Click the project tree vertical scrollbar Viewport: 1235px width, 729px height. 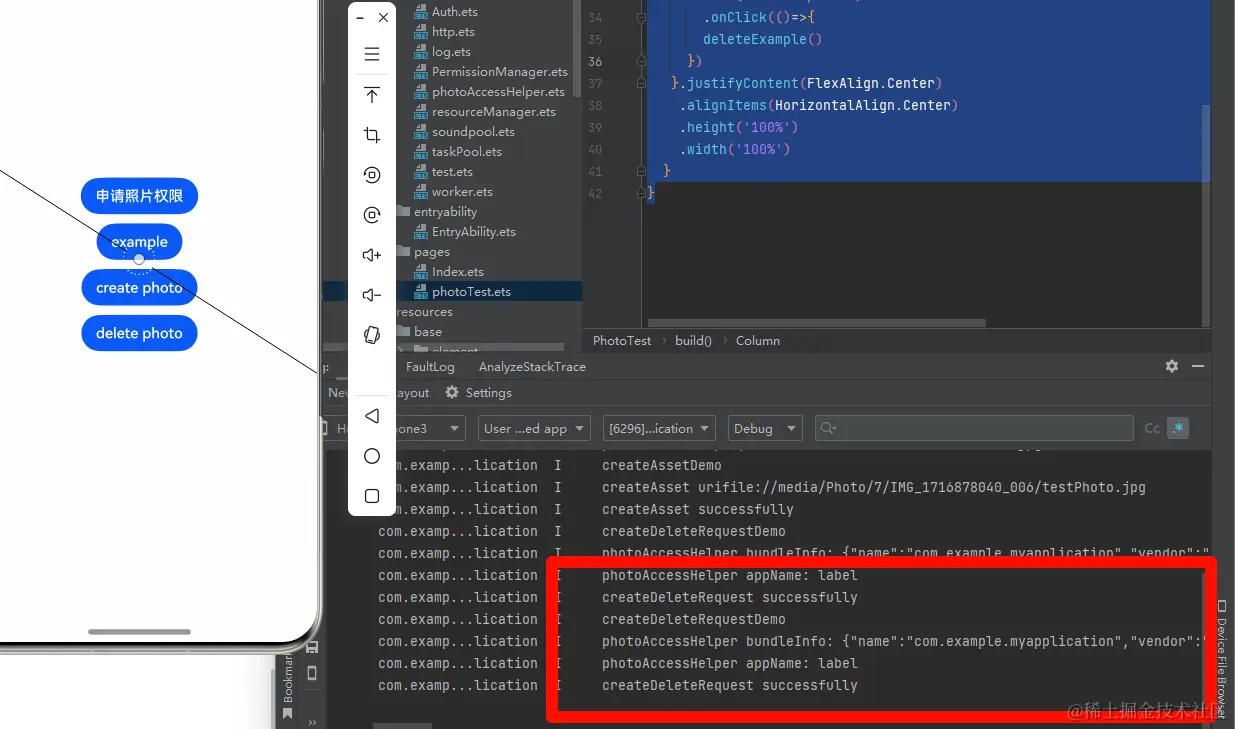(x=577, y=50)
